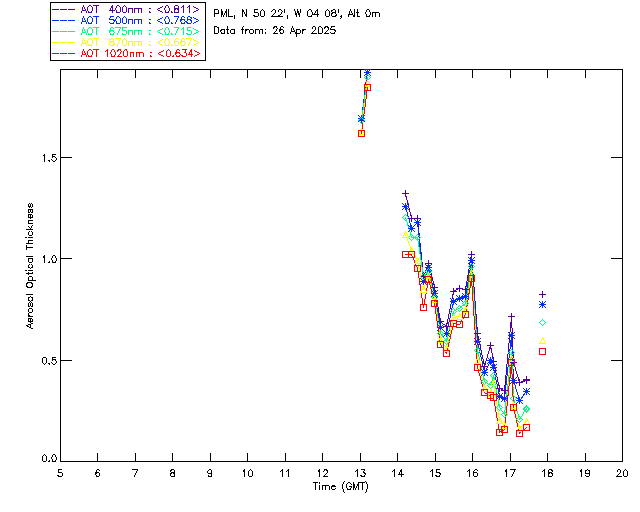640x512 pixels.
Task: Click the 1.5 tick label on y-axis
Action: (x=45, y=158)
